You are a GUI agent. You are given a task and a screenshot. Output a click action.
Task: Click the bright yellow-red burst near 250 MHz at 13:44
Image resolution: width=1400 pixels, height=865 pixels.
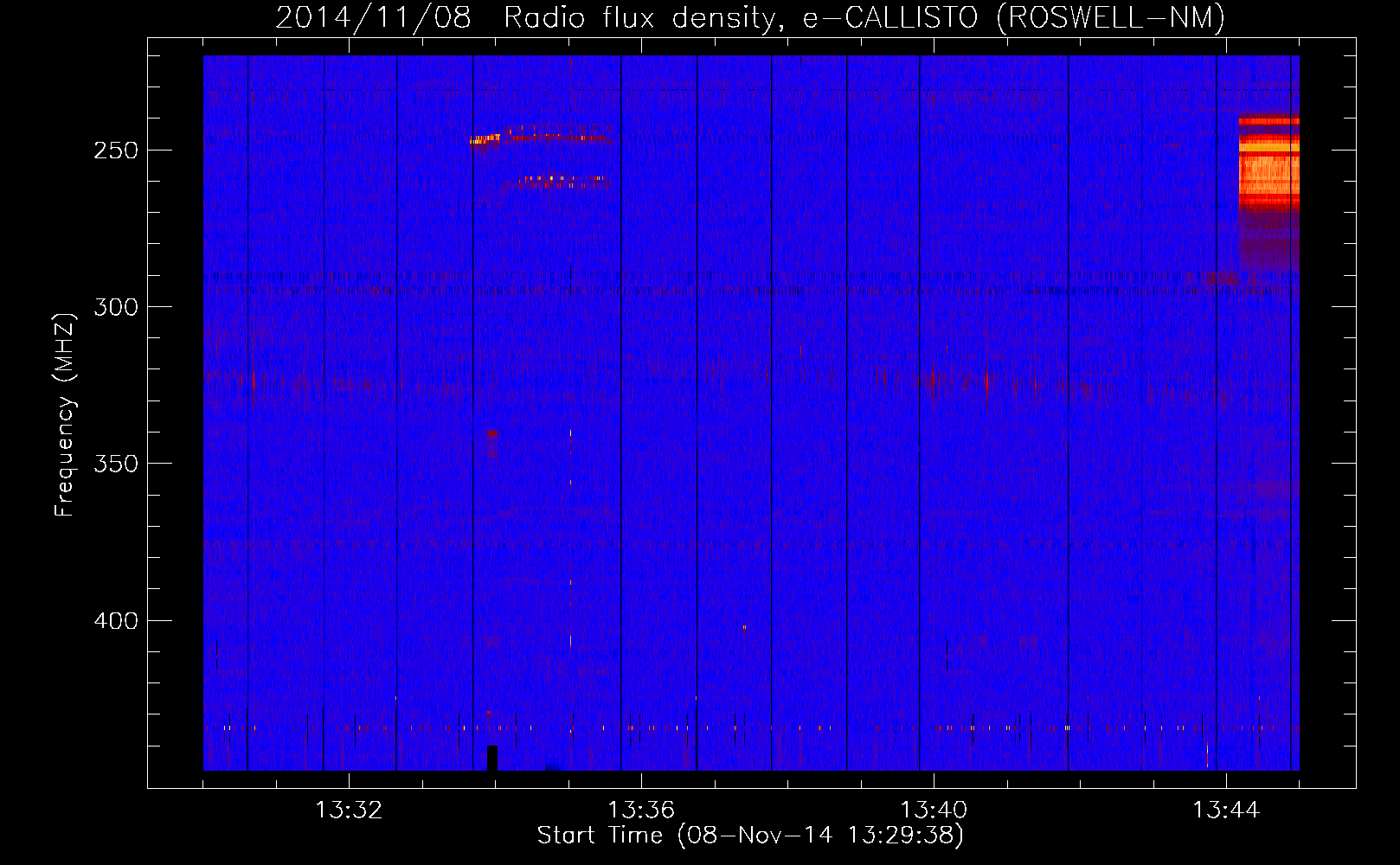point(1268,164)
